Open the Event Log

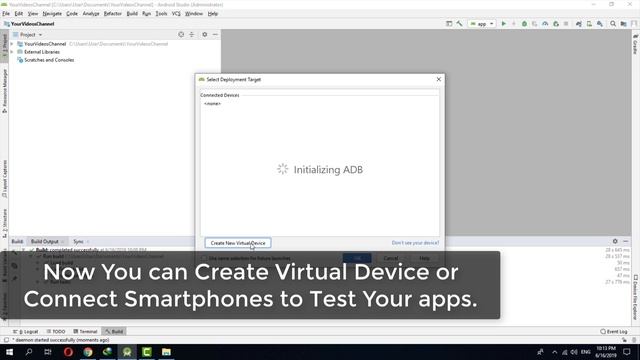[x=614, y=331]
